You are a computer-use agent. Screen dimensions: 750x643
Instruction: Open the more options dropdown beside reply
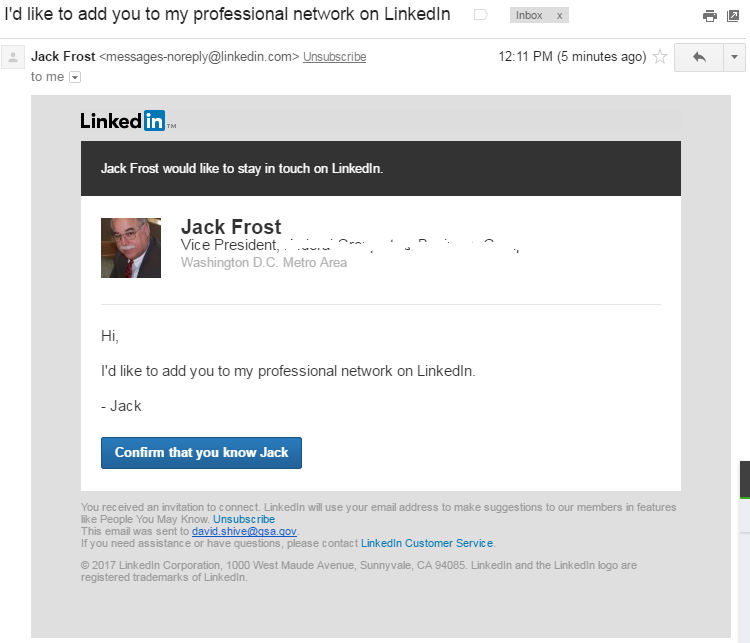pos(734,57)
